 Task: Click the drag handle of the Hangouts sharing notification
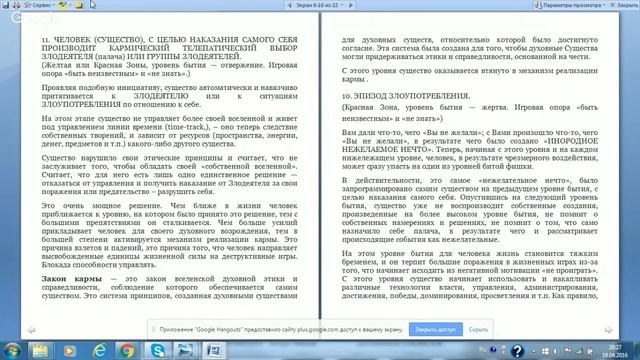coord(153,329)
